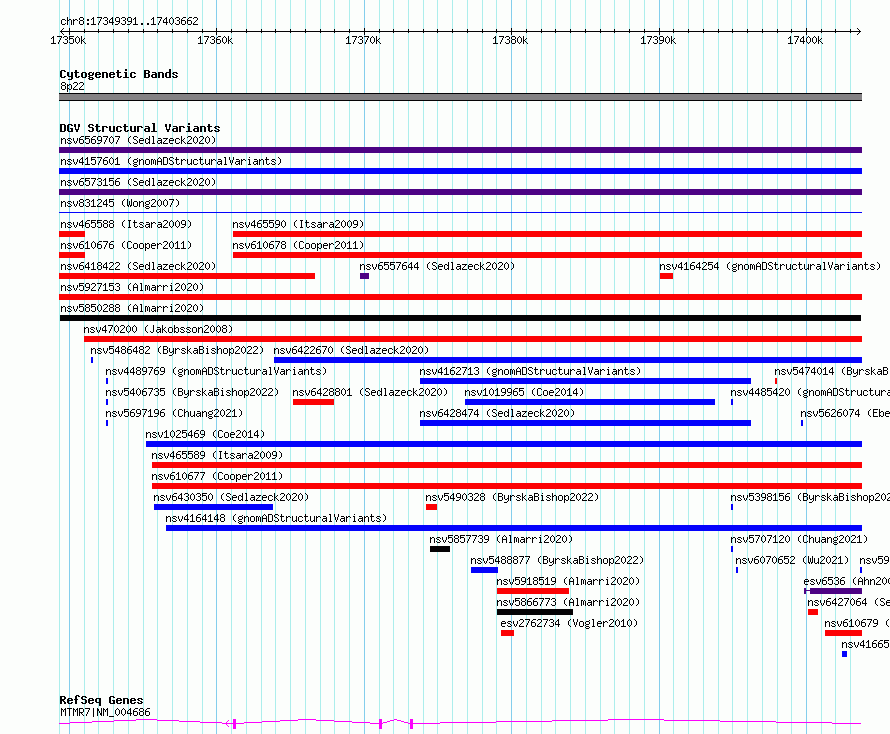Click the DGV Structural Variants track title
This screenshot has width=890, height=734.
pos(140,128)
